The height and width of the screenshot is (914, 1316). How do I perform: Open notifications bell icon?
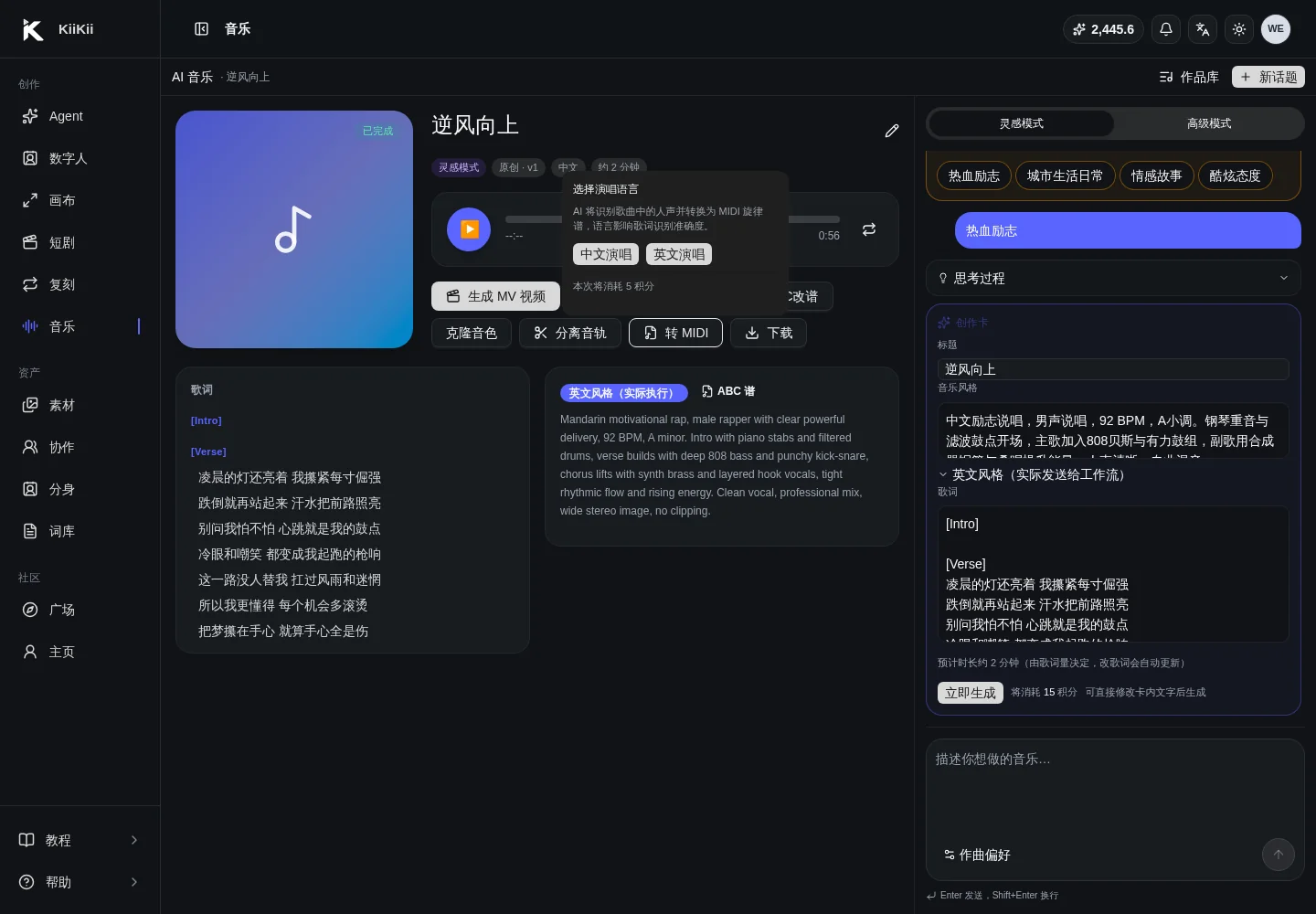click(1166, 29)
